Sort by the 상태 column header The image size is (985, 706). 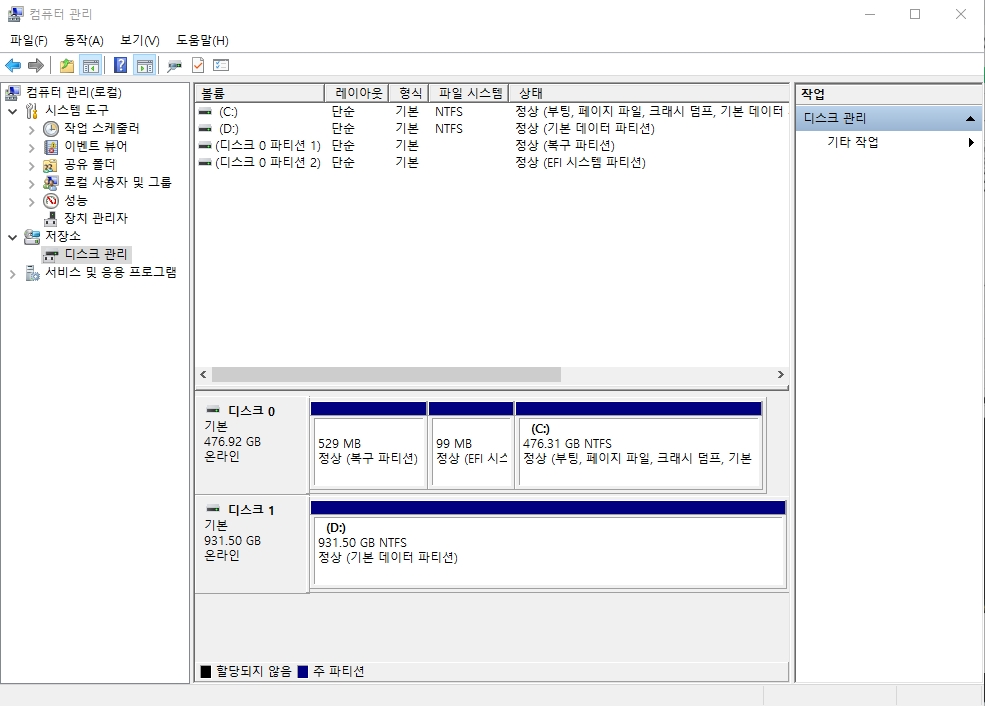pos(648,93)
